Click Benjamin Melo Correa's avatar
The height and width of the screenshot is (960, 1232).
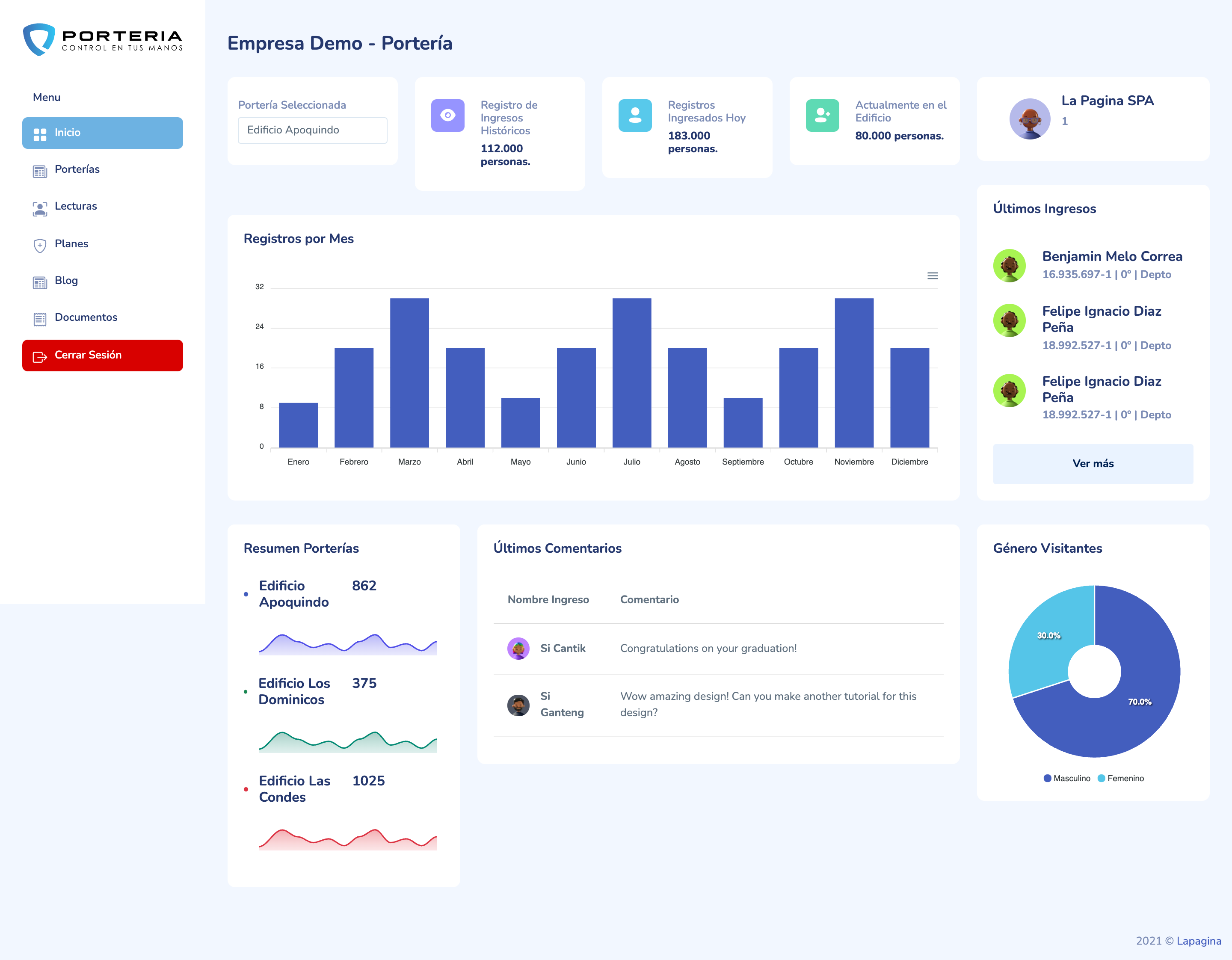tap(1009, 266)
